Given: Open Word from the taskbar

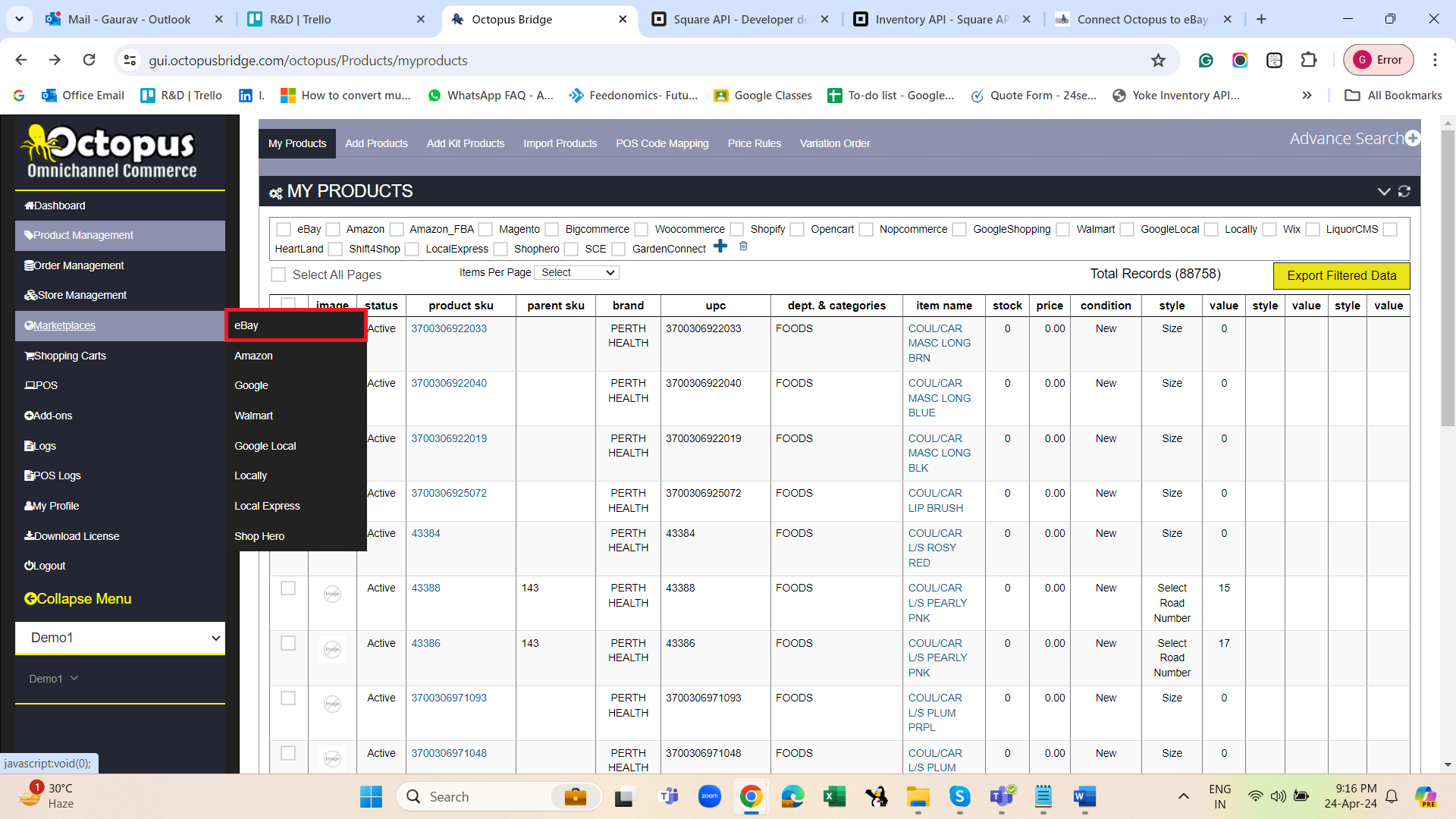Looking at the screenshot, I should pos(1085,796).
